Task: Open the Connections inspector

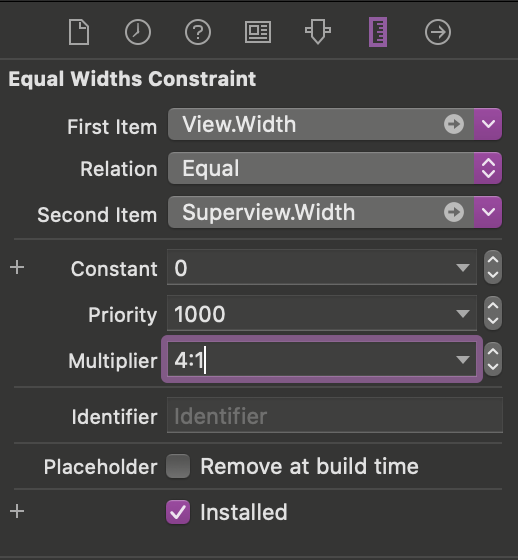Action: point(438,32)
